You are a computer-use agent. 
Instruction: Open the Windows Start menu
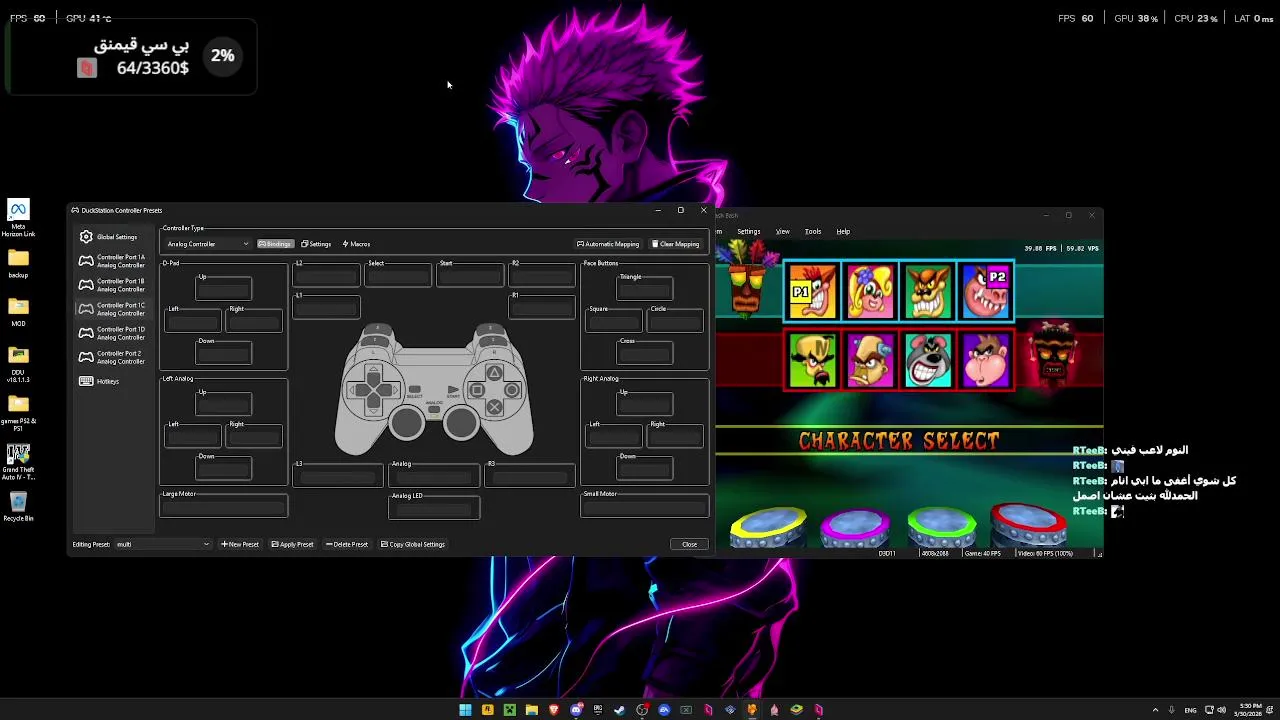(x=465, y=710)
